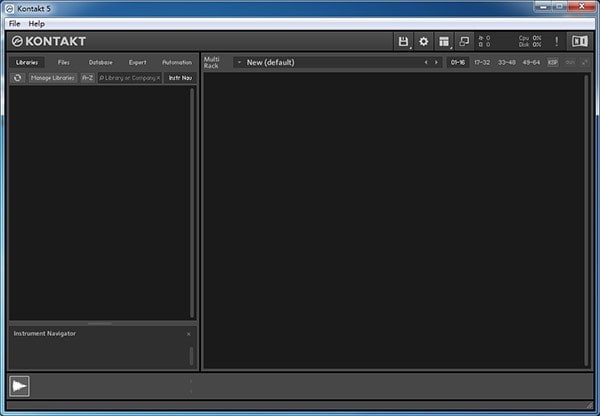Switch to the Files tab

point(64,62)
